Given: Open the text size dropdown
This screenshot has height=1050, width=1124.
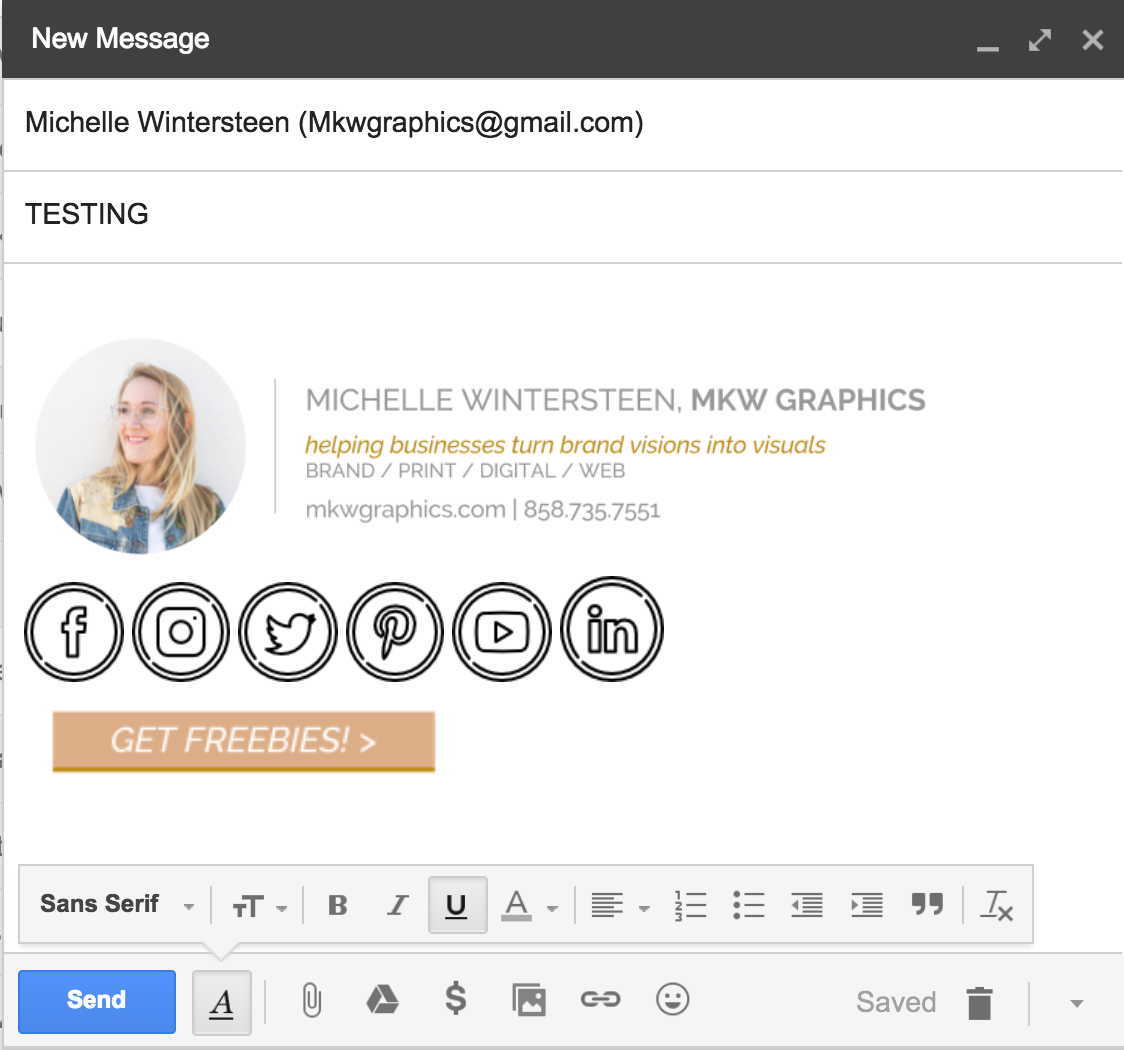Looking at the screenshot, I should (x=259, y=907).
